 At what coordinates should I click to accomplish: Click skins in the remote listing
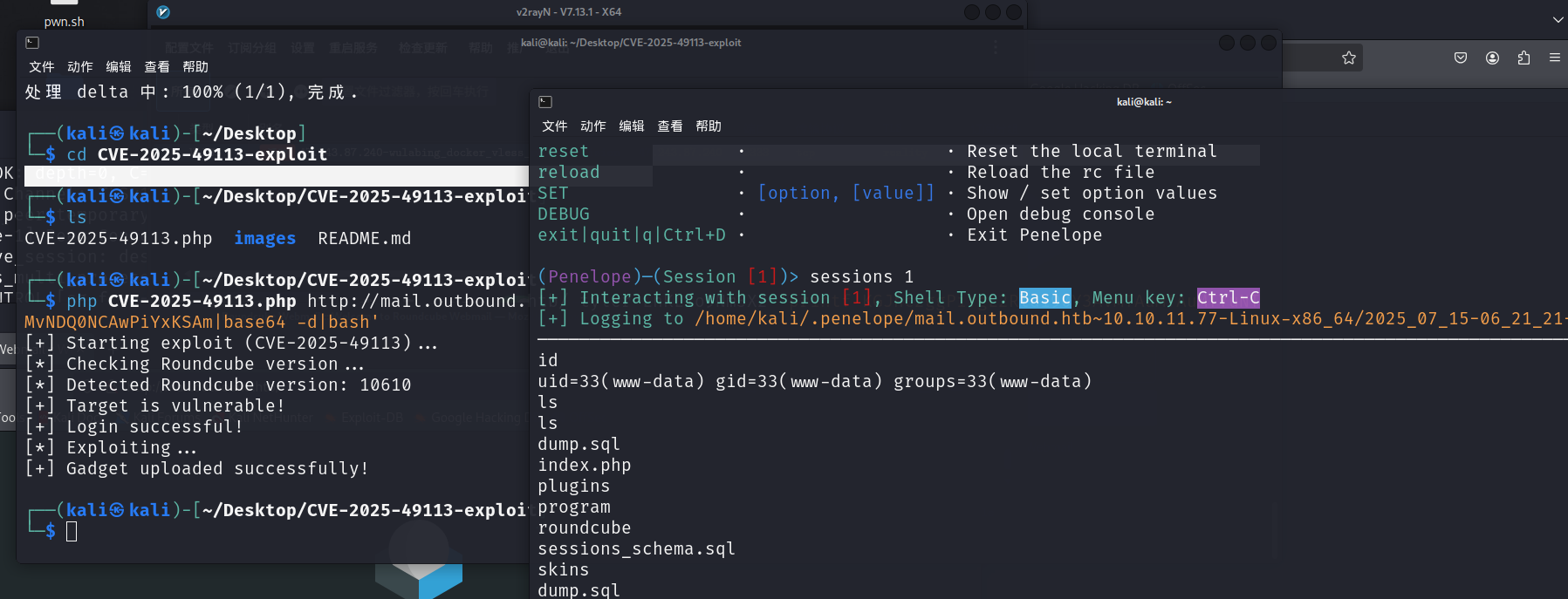(x=563, y=570)
